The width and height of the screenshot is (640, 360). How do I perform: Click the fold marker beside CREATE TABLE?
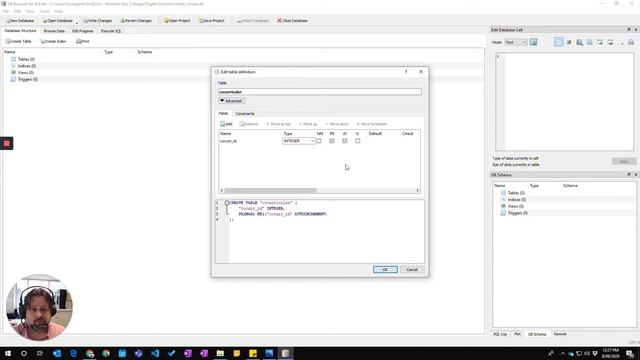click(x=227, y=202)
